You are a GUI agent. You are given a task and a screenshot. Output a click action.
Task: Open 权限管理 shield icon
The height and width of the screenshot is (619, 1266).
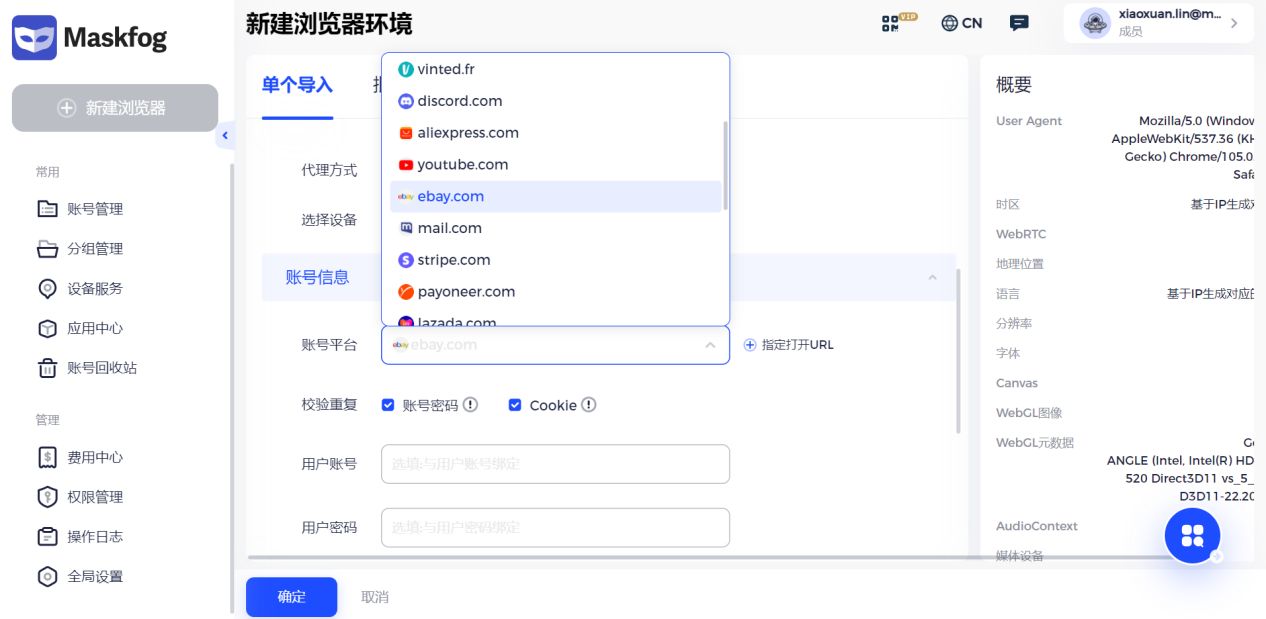tap(47, 497)
